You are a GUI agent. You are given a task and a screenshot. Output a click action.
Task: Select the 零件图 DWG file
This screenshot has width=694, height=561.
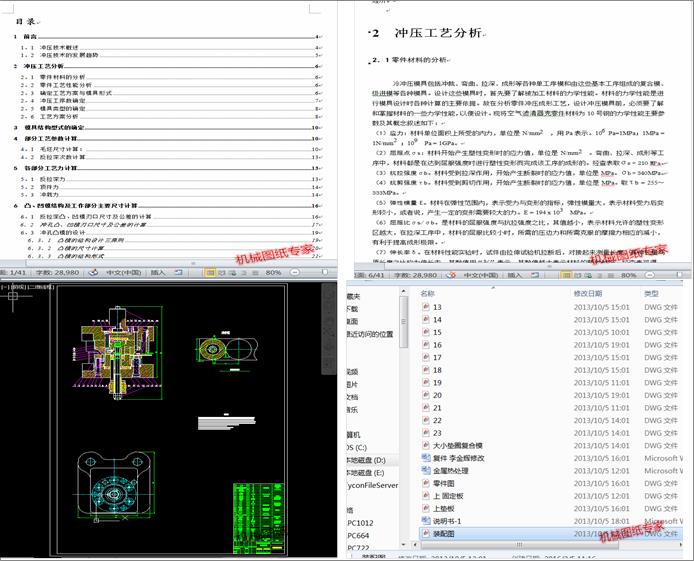click(550, 483)
